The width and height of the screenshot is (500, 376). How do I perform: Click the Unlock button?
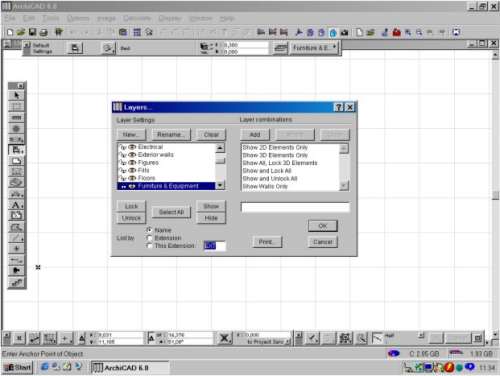(131, 218)
